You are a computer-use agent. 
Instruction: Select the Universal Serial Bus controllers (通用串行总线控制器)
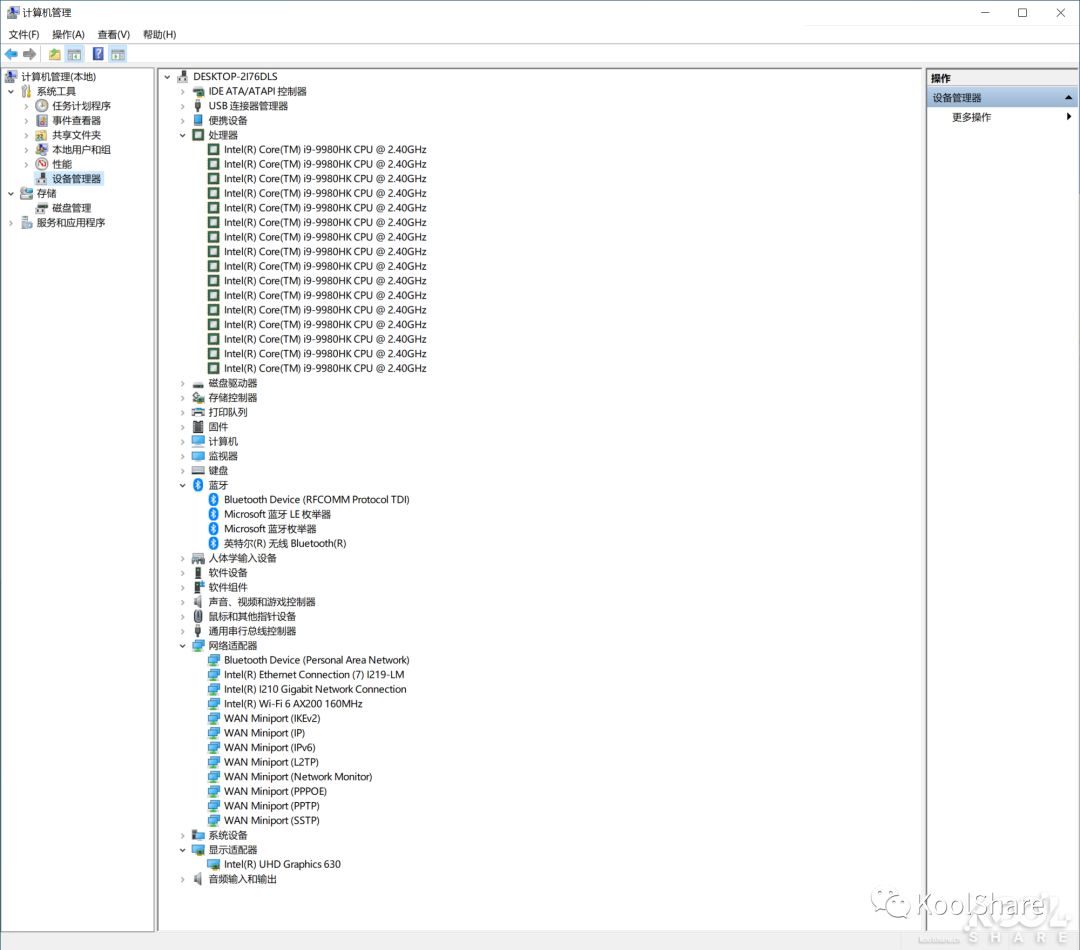(x=252, y=631)
